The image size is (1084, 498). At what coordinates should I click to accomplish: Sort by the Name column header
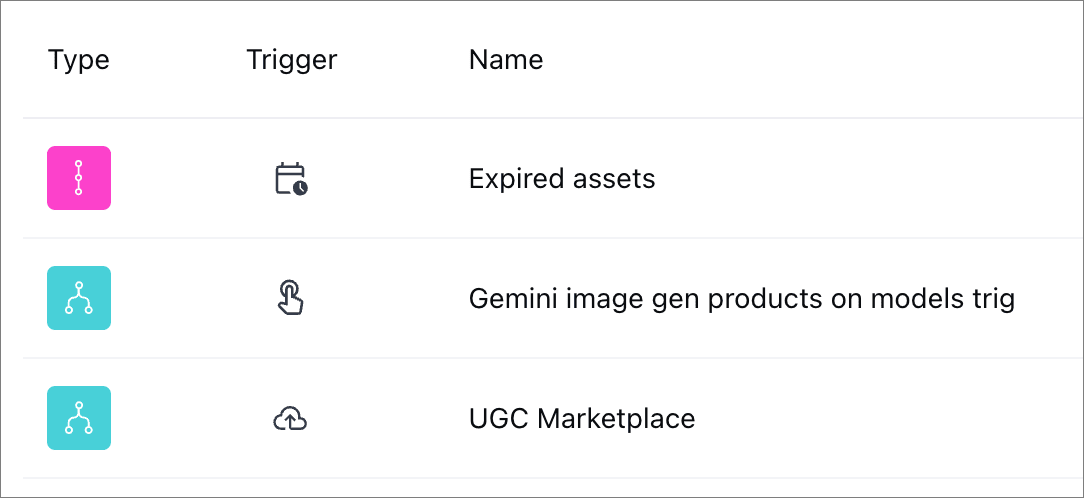pyautogui.click(x=505, y=60)
